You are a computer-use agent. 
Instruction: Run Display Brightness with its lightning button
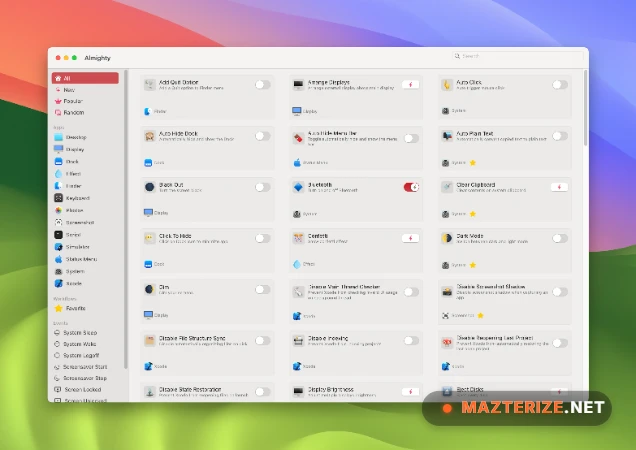tap(410, 392)
